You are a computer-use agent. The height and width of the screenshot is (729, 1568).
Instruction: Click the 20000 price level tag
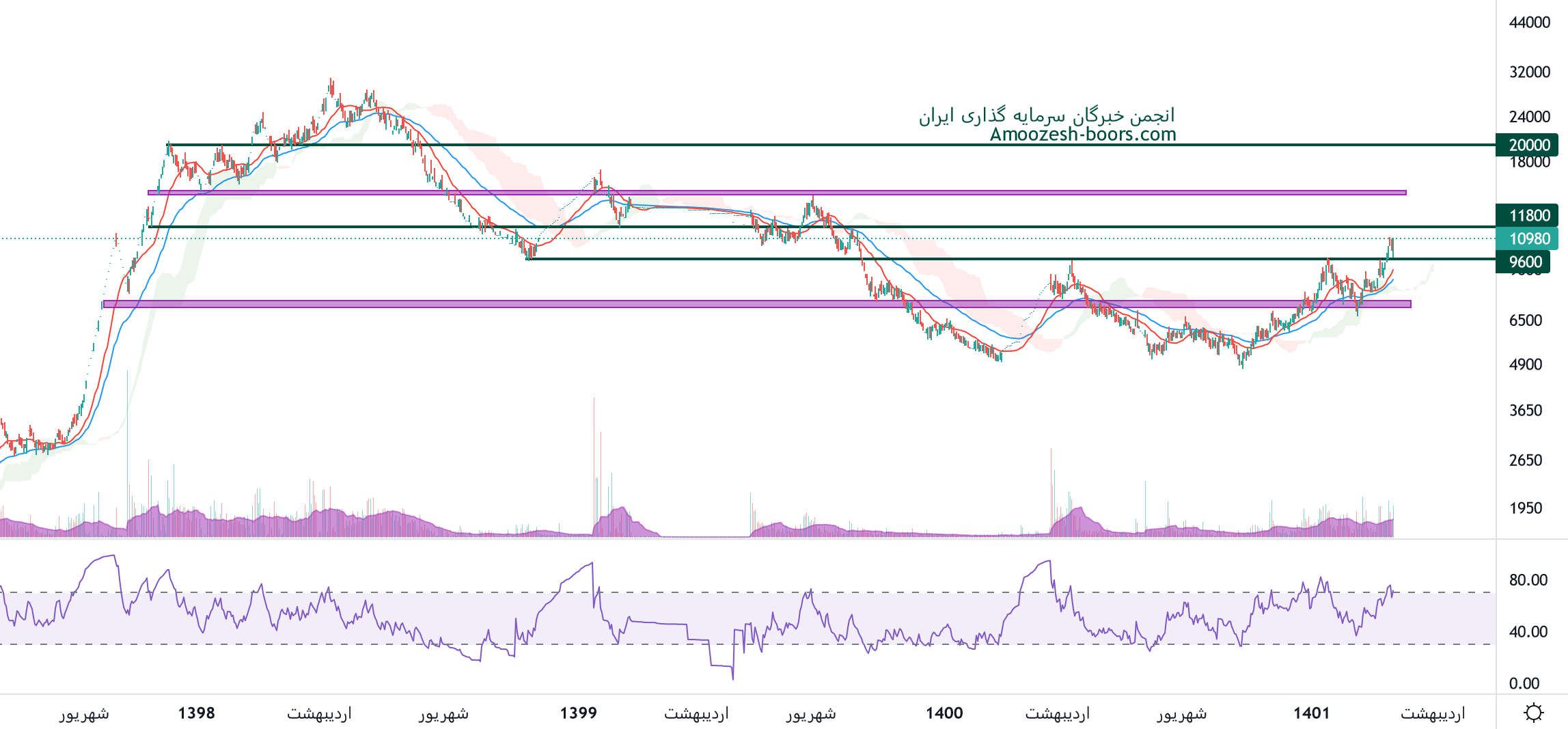tap(1528, 145)
